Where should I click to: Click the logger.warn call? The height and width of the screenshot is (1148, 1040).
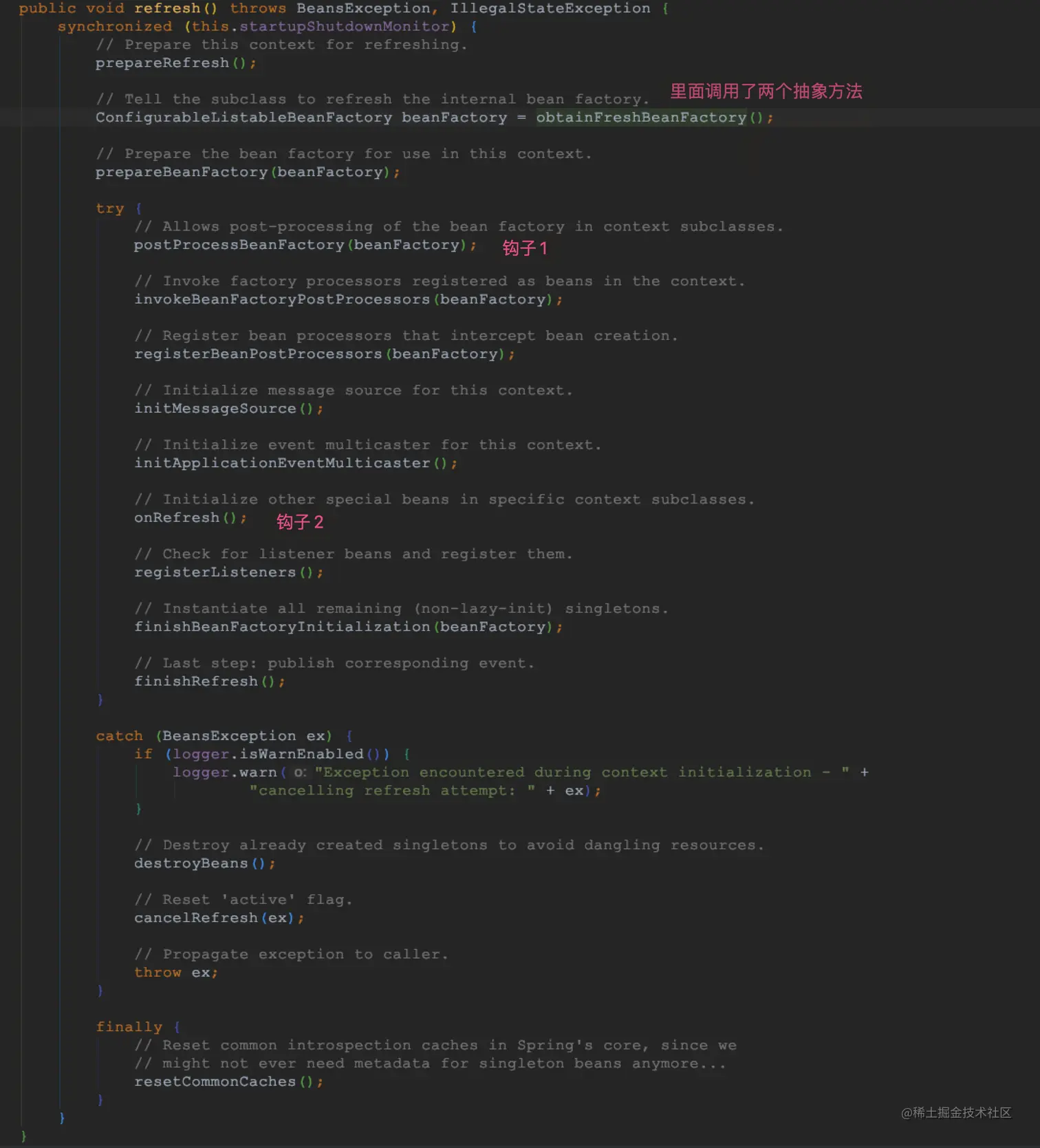[225, 772]
